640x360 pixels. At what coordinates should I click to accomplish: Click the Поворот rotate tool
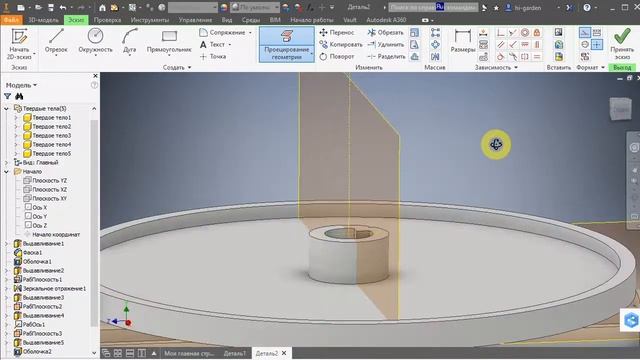pos(336,57)
